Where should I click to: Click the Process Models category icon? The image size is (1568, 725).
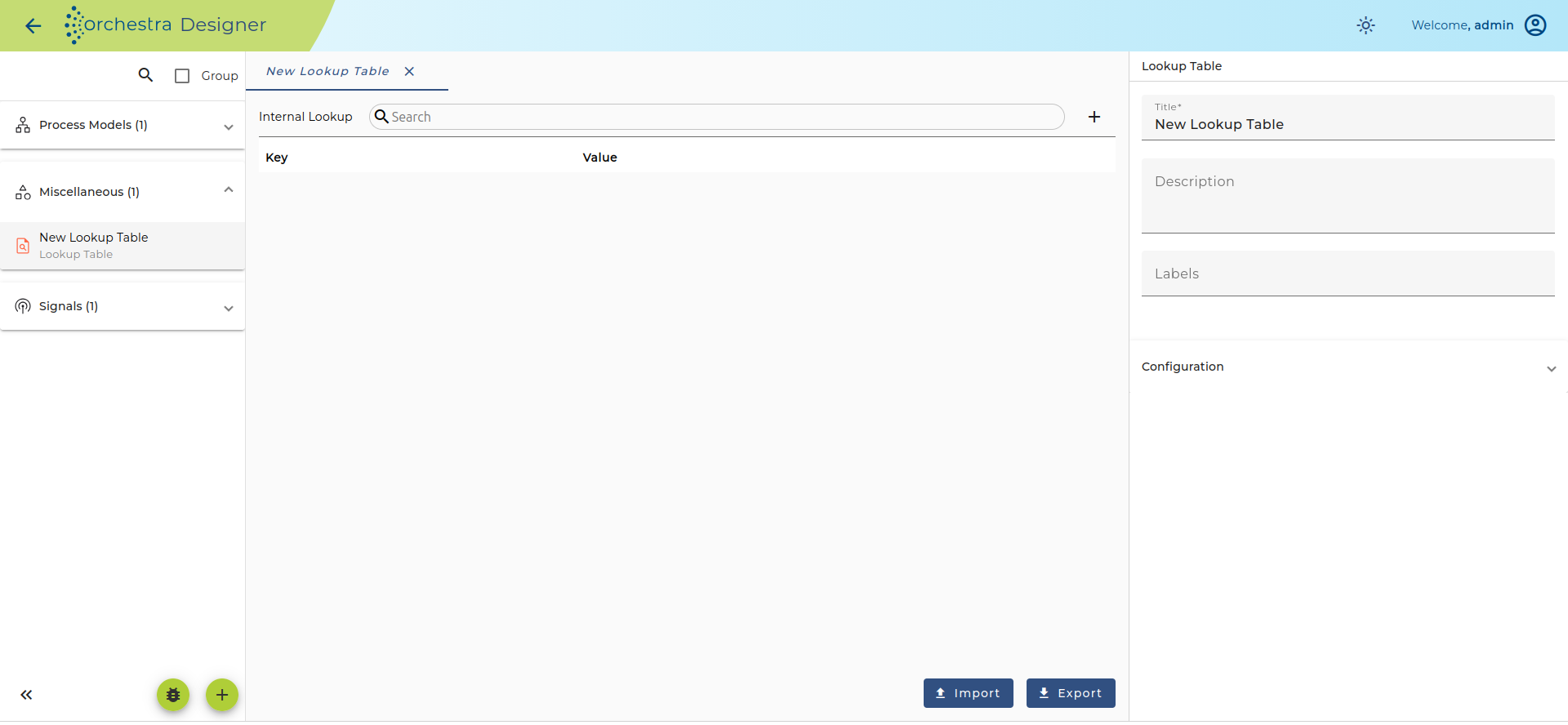click(23, 125)
